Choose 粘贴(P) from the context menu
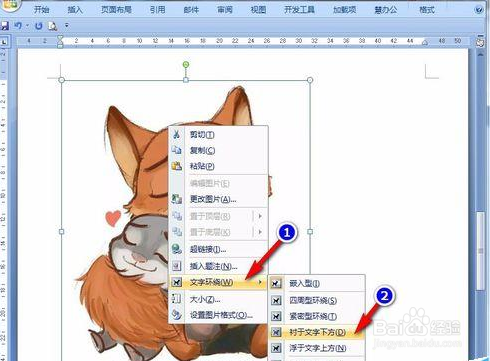The width and height of the screenshot is (490, 361). (218, 166)
